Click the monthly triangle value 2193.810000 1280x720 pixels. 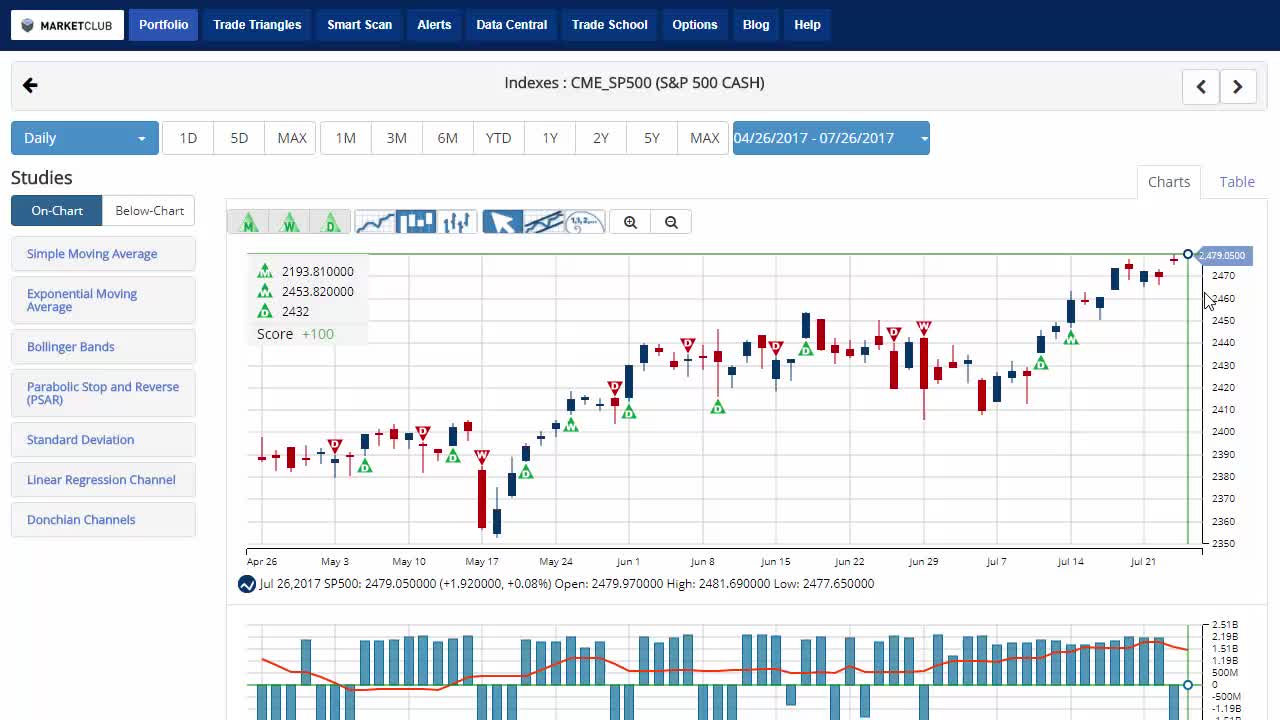[x=318, y=271]
